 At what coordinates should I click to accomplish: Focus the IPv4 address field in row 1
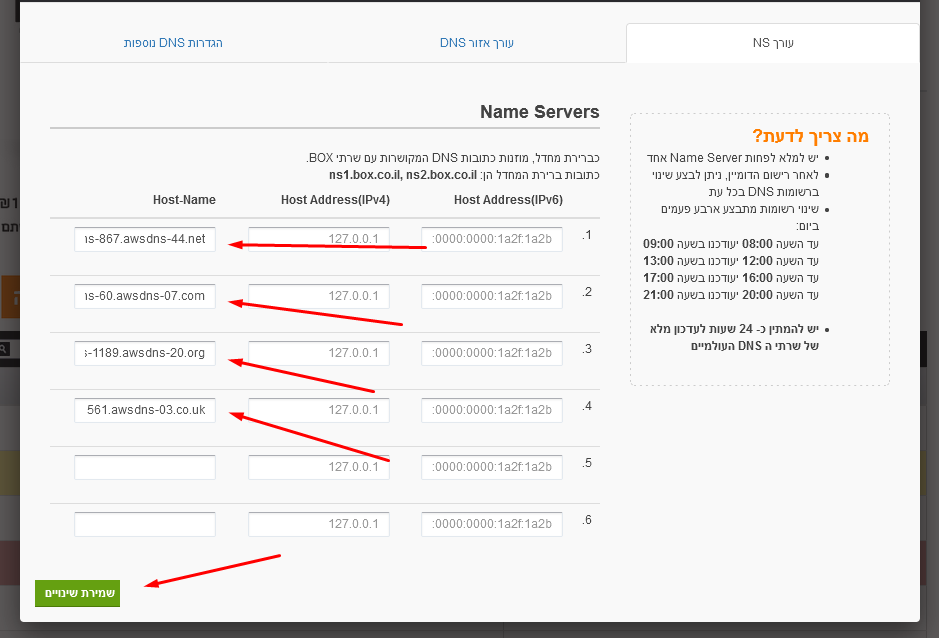(x=319, y=239)
